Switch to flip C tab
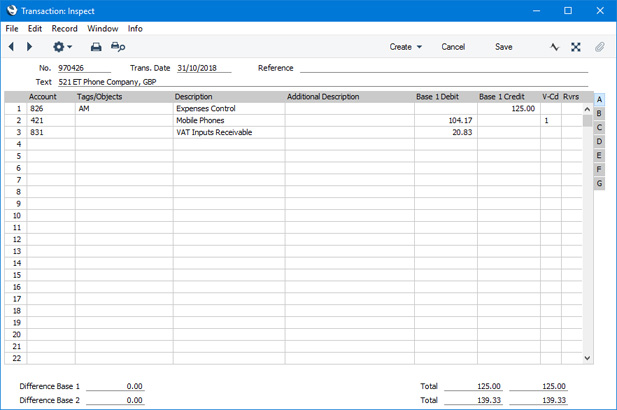Screen dimensions: 617x410 [599, 127]
